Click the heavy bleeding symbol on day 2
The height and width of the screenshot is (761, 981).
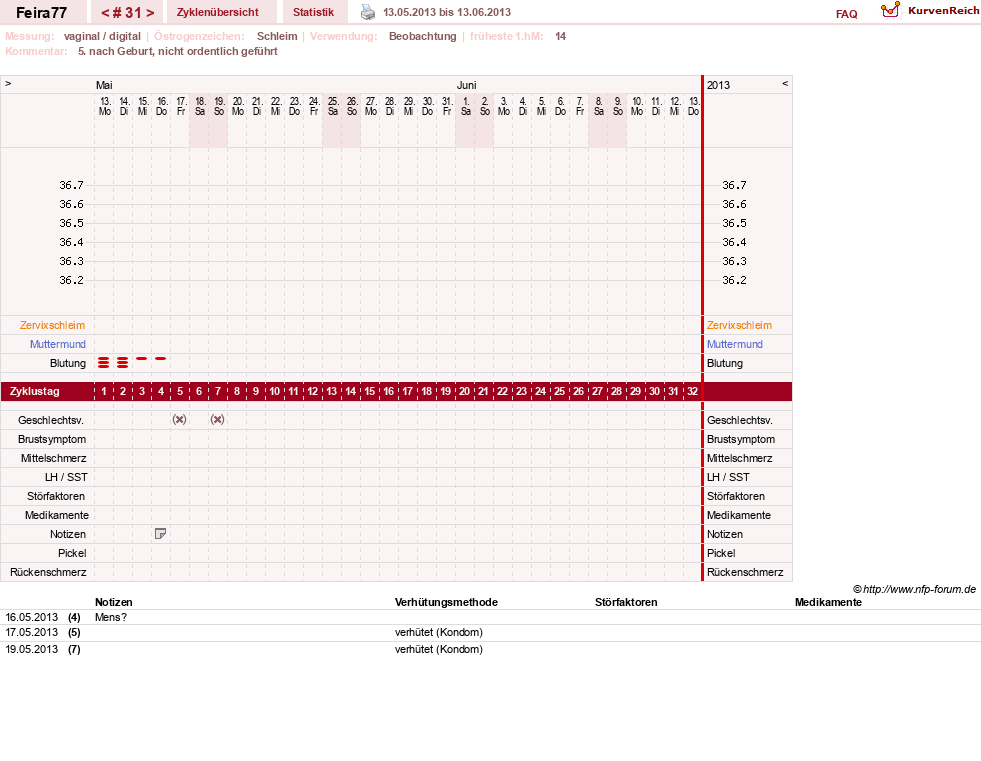(123, 362)
